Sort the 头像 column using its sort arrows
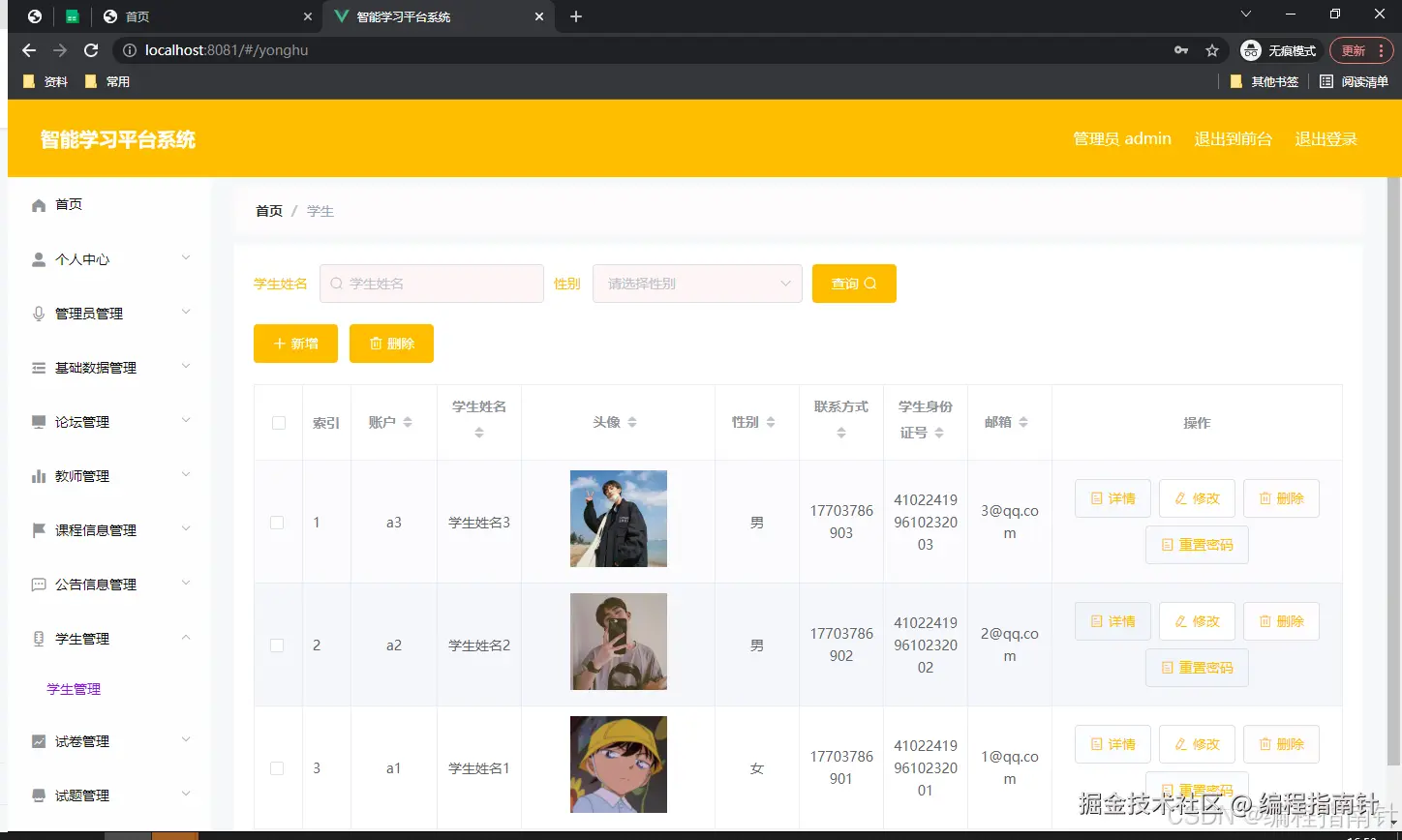Viewport: 1402px width, 840px height. (632, 423)
